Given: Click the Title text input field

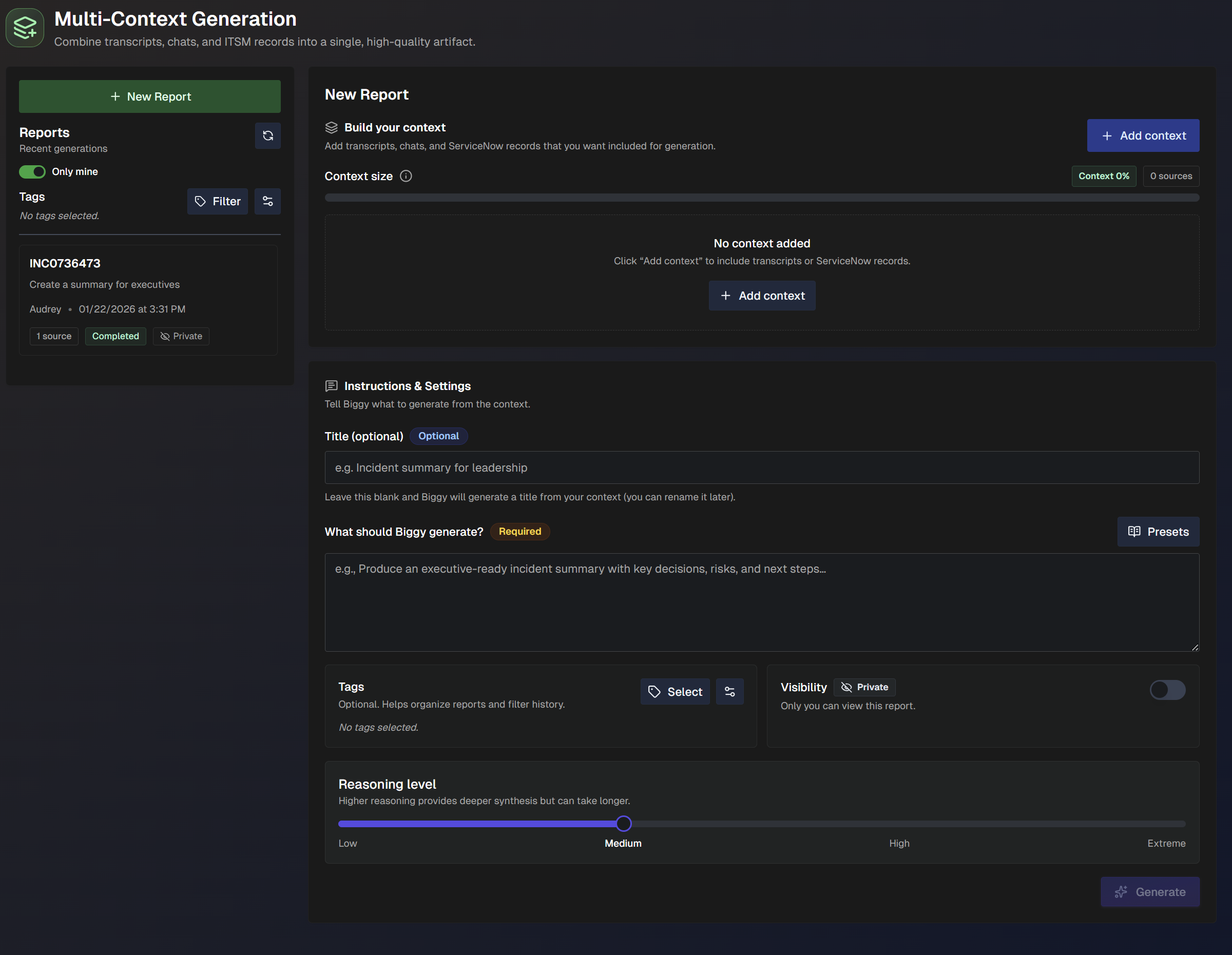Looking at the screenshot, I should [762, 467].
